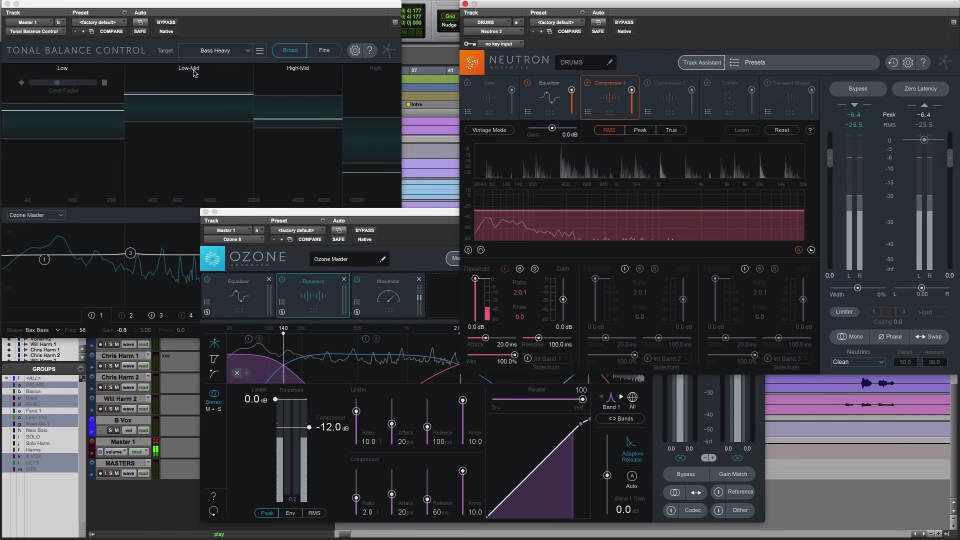This screenshot has height=540, width=960.
Task: Edit the DRUMS preset name pencil icon
Action: 610,62
